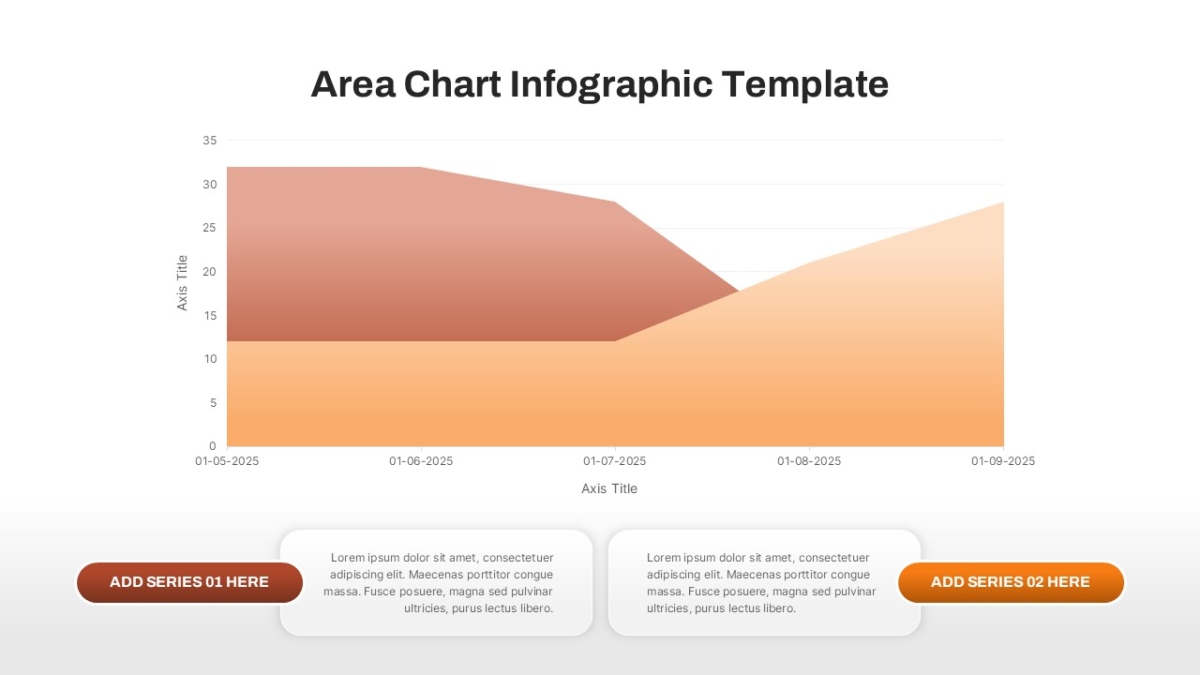Screen dimensions: 1200x675
Task: Click the 35 value on vertical axis
Action: 209,141
